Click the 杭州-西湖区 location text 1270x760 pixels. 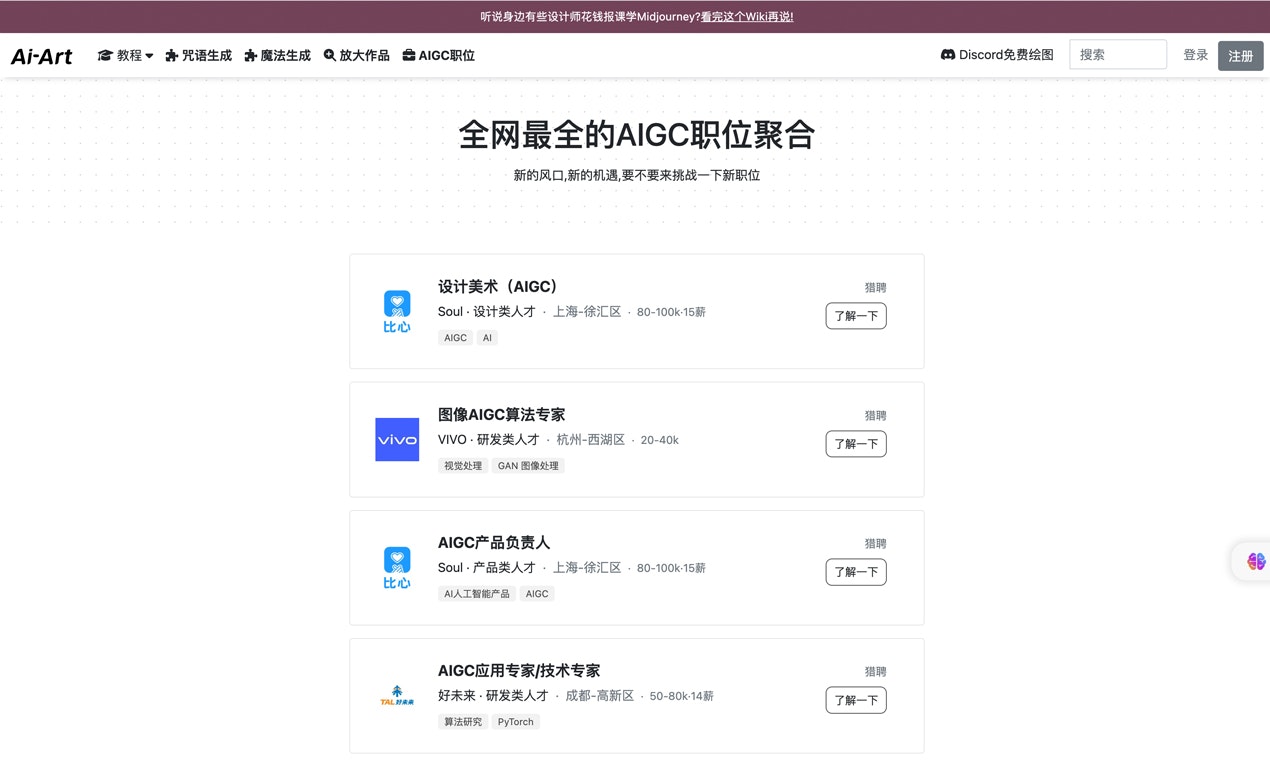click(x=591, y=440)
